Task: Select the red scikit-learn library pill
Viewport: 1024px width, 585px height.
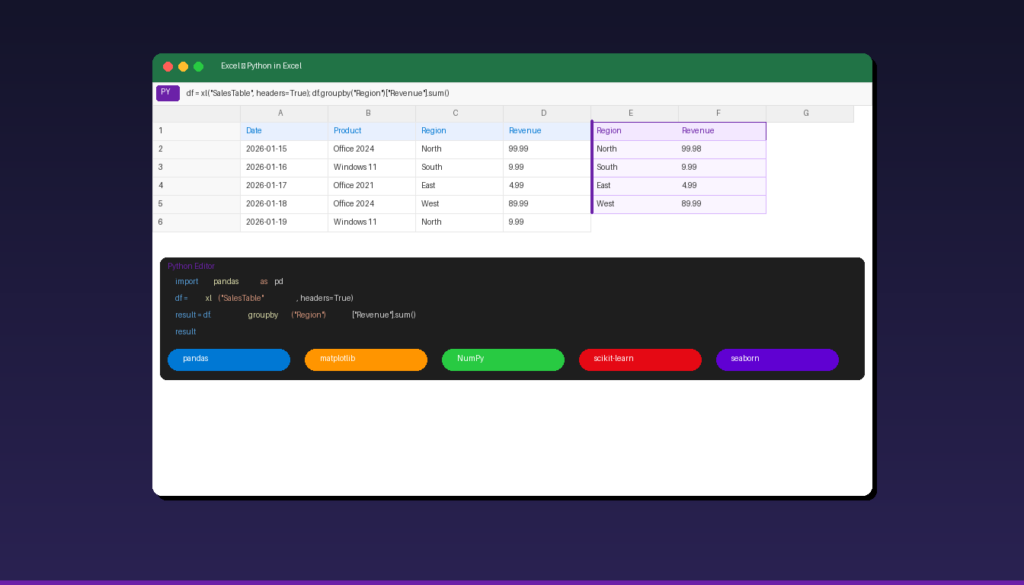Action: click(640, 359)
